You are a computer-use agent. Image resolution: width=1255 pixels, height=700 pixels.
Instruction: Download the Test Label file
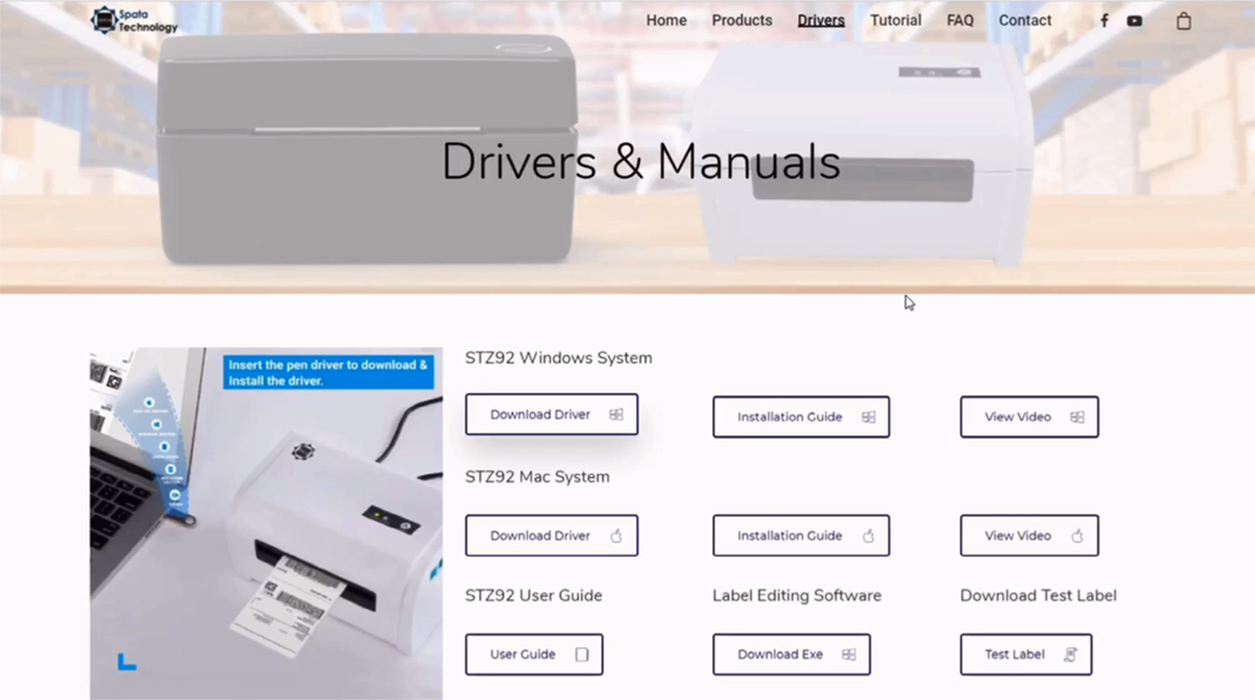click(x=1025, y=655)
